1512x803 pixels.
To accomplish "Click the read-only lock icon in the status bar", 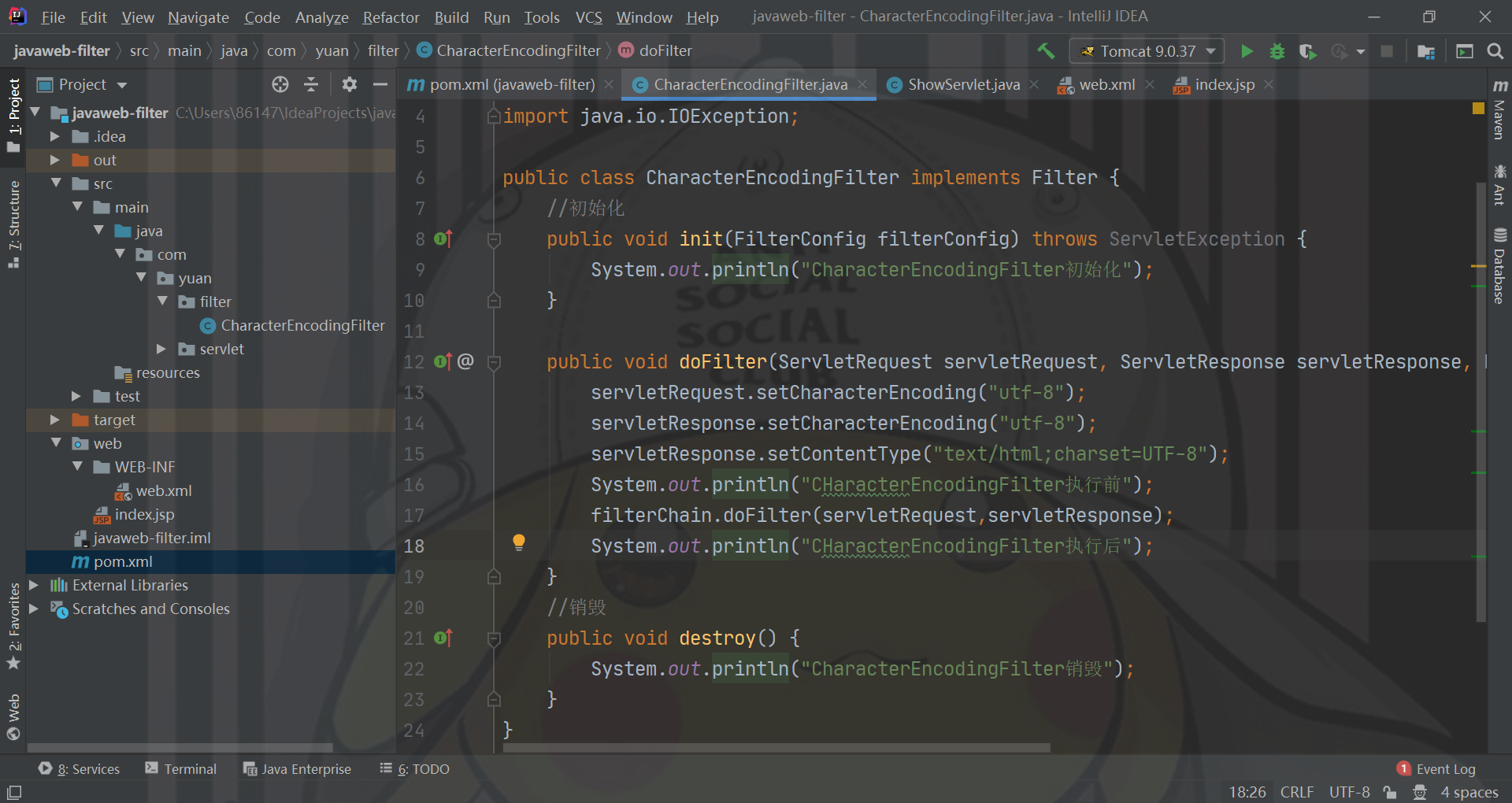I will click(x=1390, y=792).
